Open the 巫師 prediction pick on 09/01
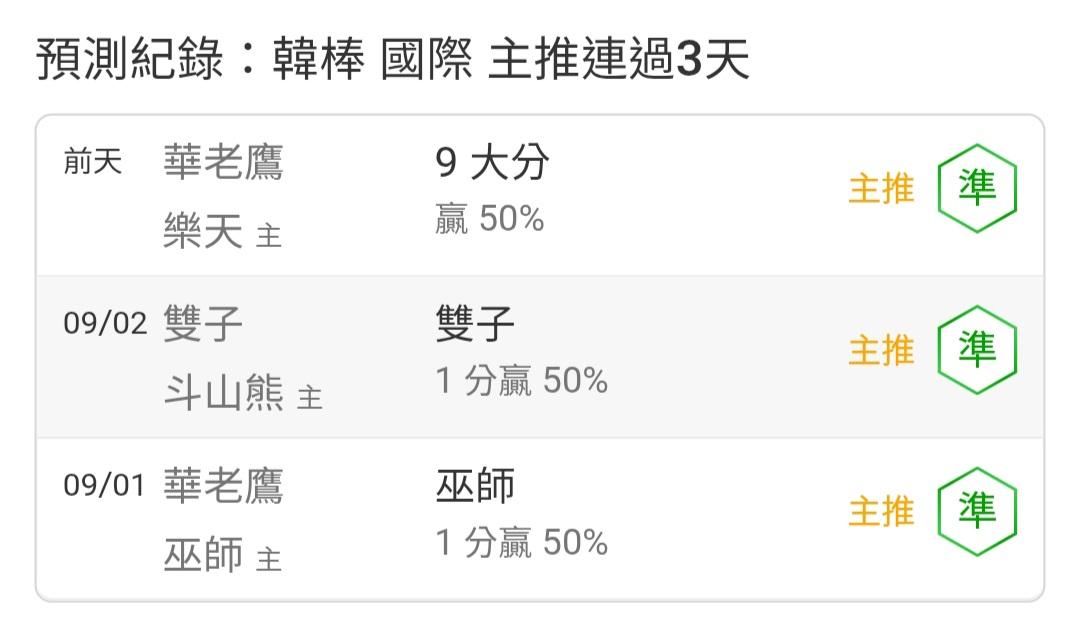1080x626 pixels. click(475, 486)
